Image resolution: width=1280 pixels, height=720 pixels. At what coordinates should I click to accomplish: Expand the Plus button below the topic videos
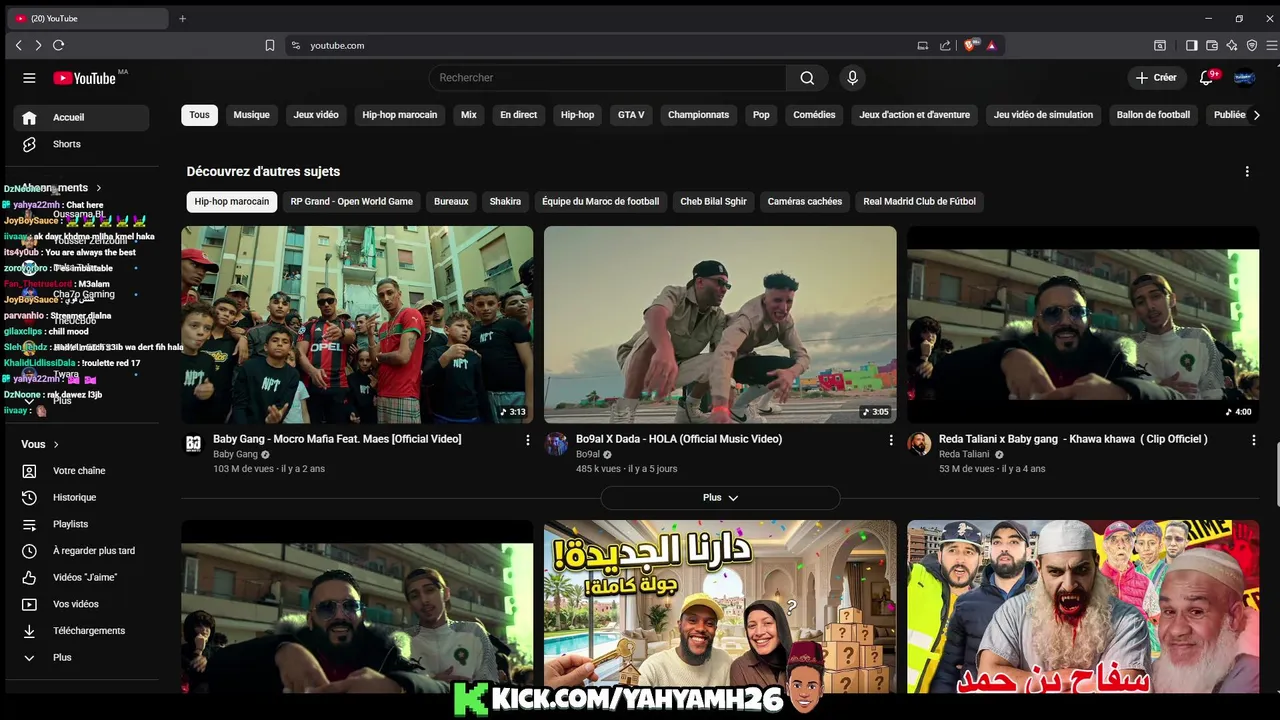click(x=720, y=498)
